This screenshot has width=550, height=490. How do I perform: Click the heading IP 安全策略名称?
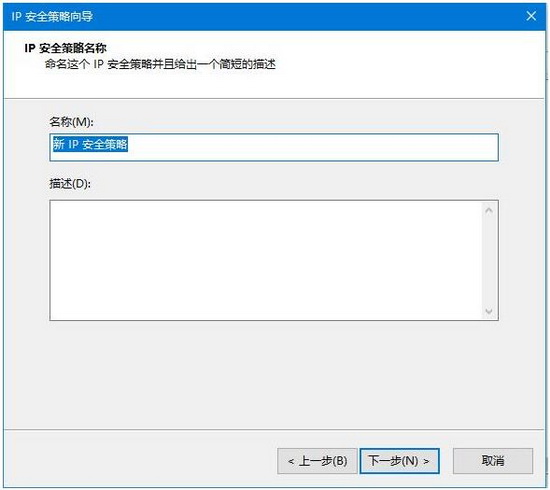[65, 48]
